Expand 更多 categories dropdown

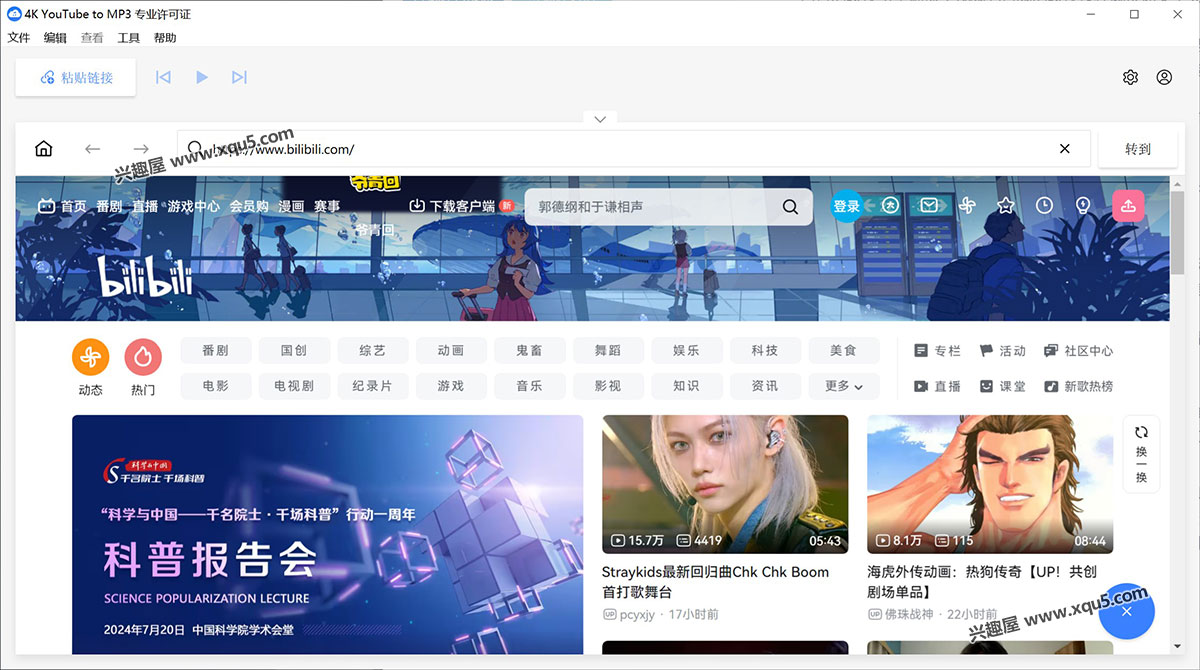[x=843, y=385]
